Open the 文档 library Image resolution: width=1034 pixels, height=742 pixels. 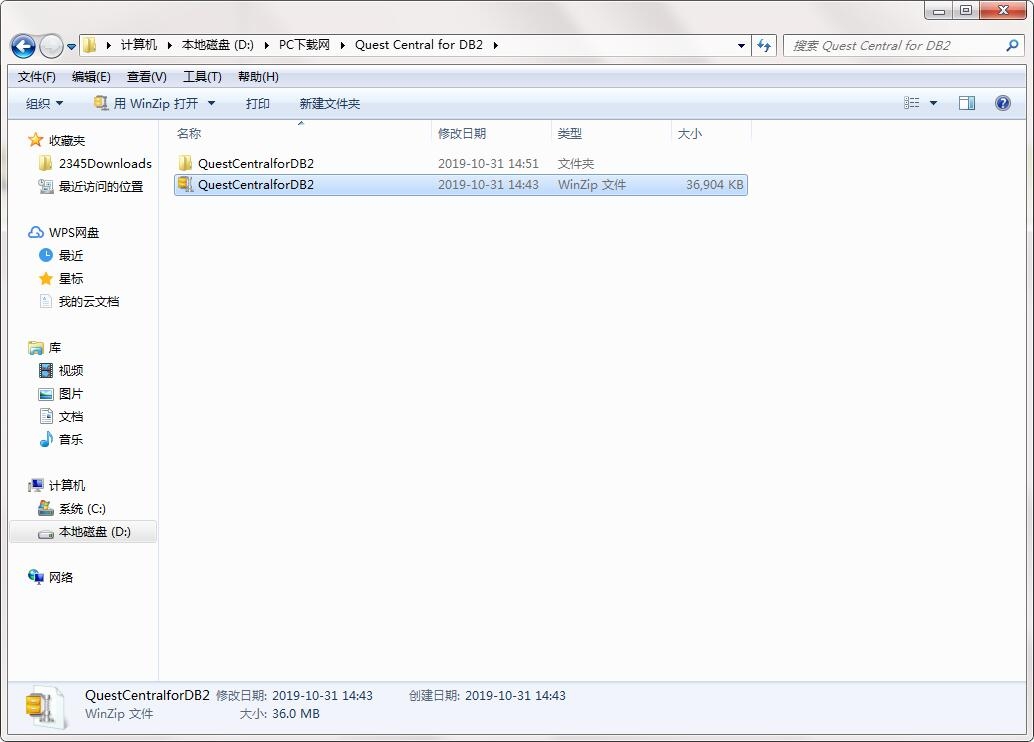tap(61, 416)
